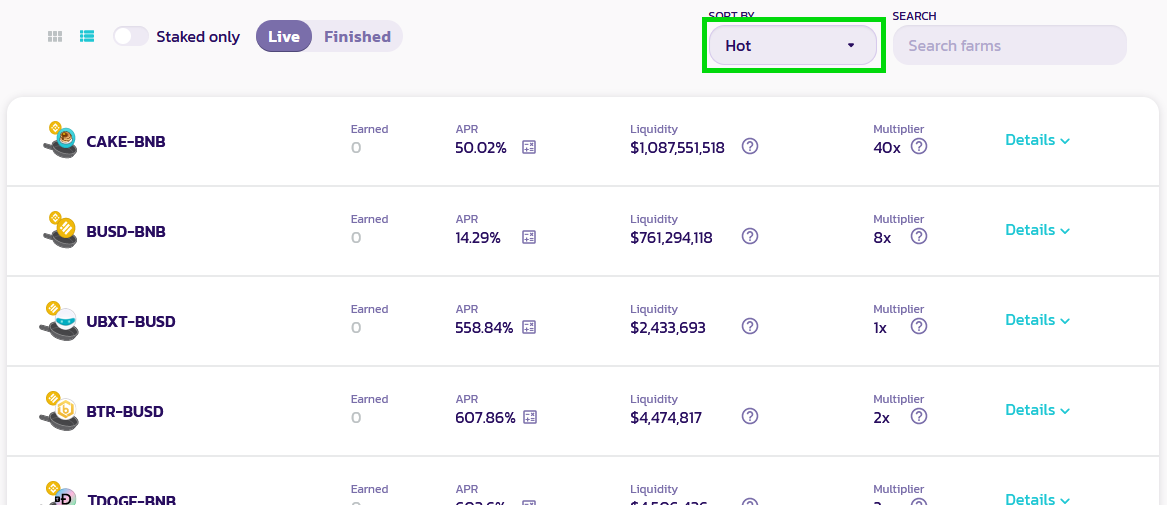Select the Live farms tab
The width and height of the screenshot is (1167, 505).
(284, 36)
